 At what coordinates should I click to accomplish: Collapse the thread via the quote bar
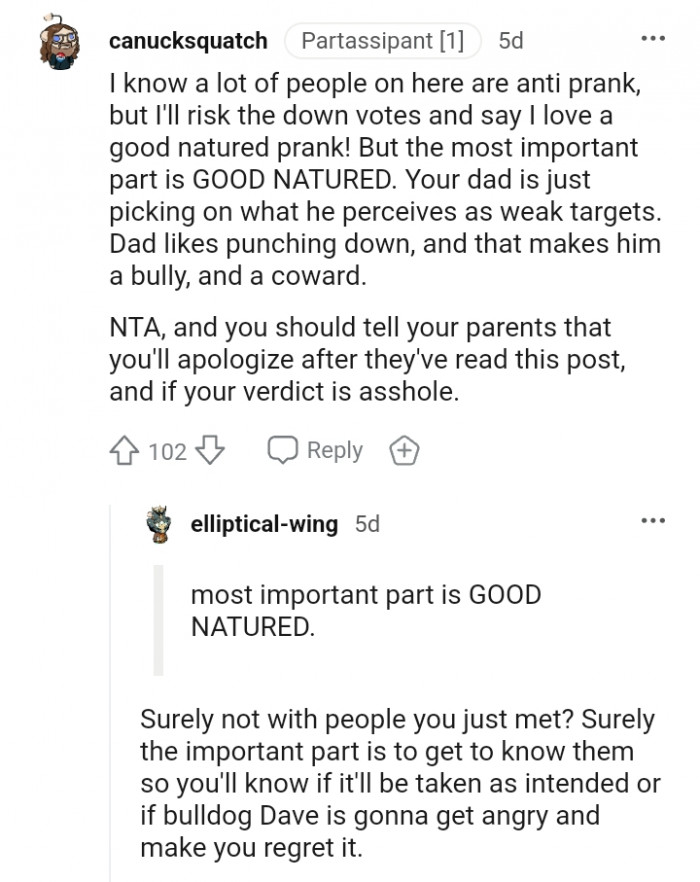click(x=158, y=618)
